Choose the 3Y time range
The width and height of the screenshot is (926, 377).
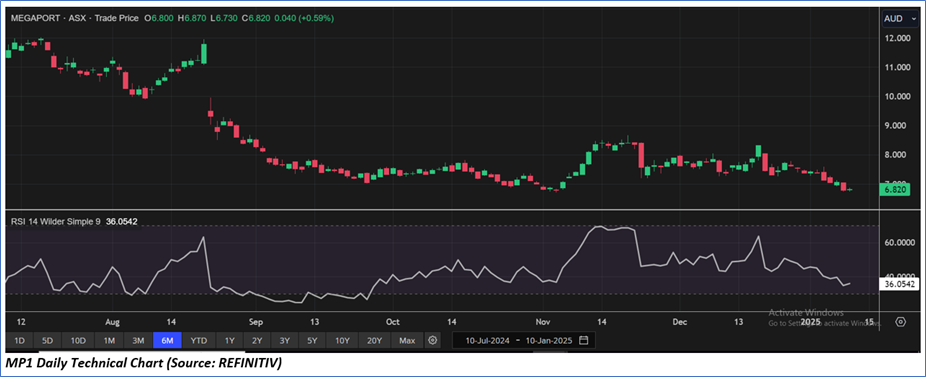tap(285, 340)
